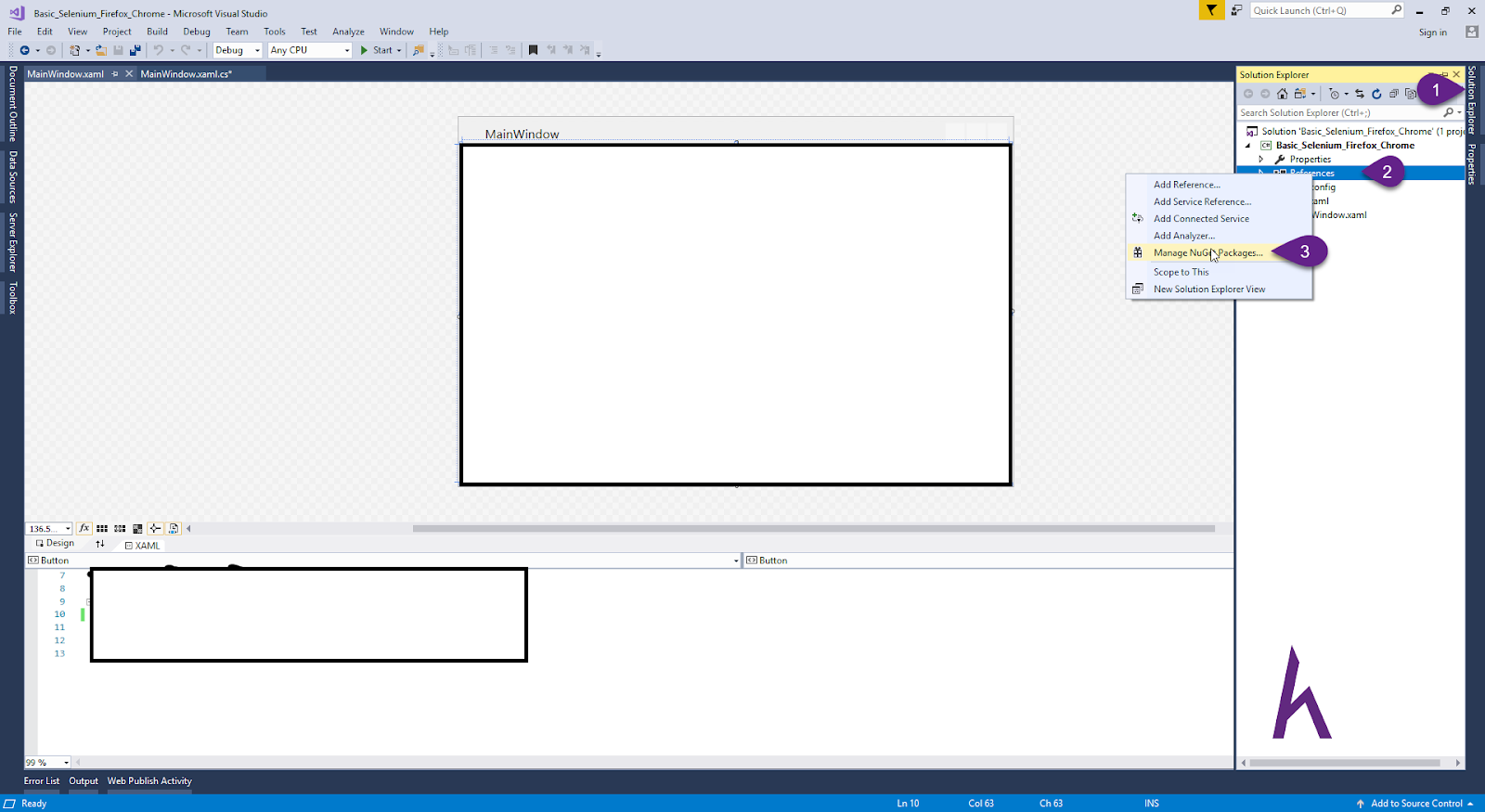Open the Error List tab

coord(42,781)
